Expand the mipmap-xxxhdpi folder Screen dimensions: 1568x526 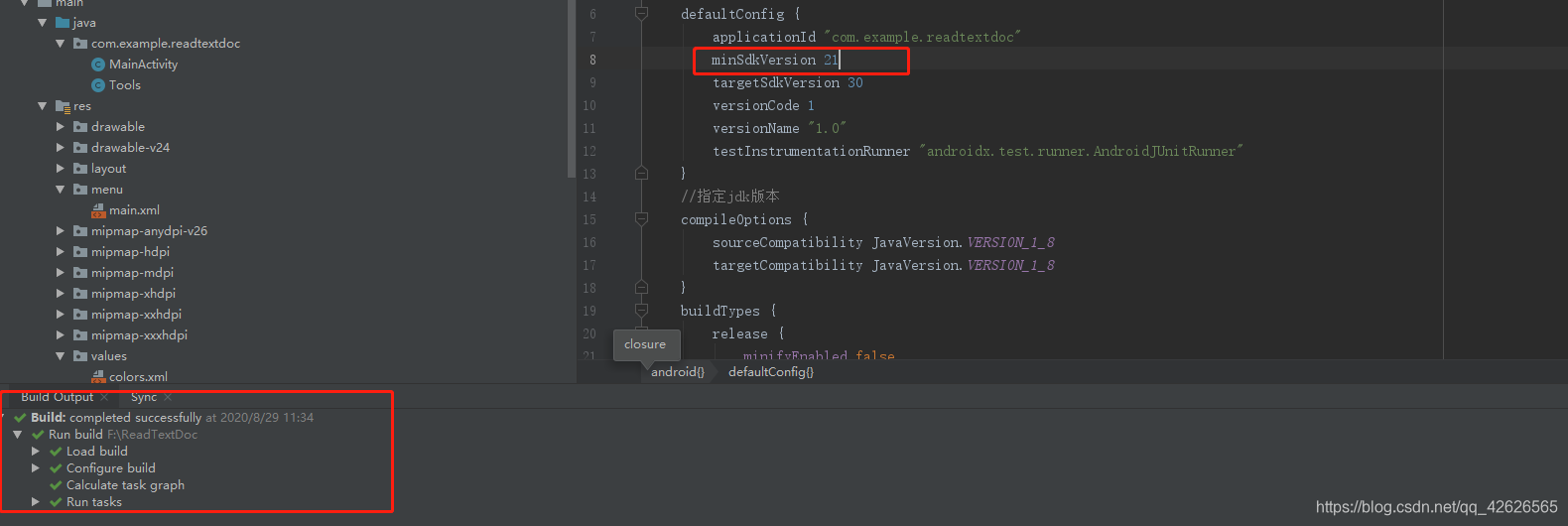[x=60, y=335]
